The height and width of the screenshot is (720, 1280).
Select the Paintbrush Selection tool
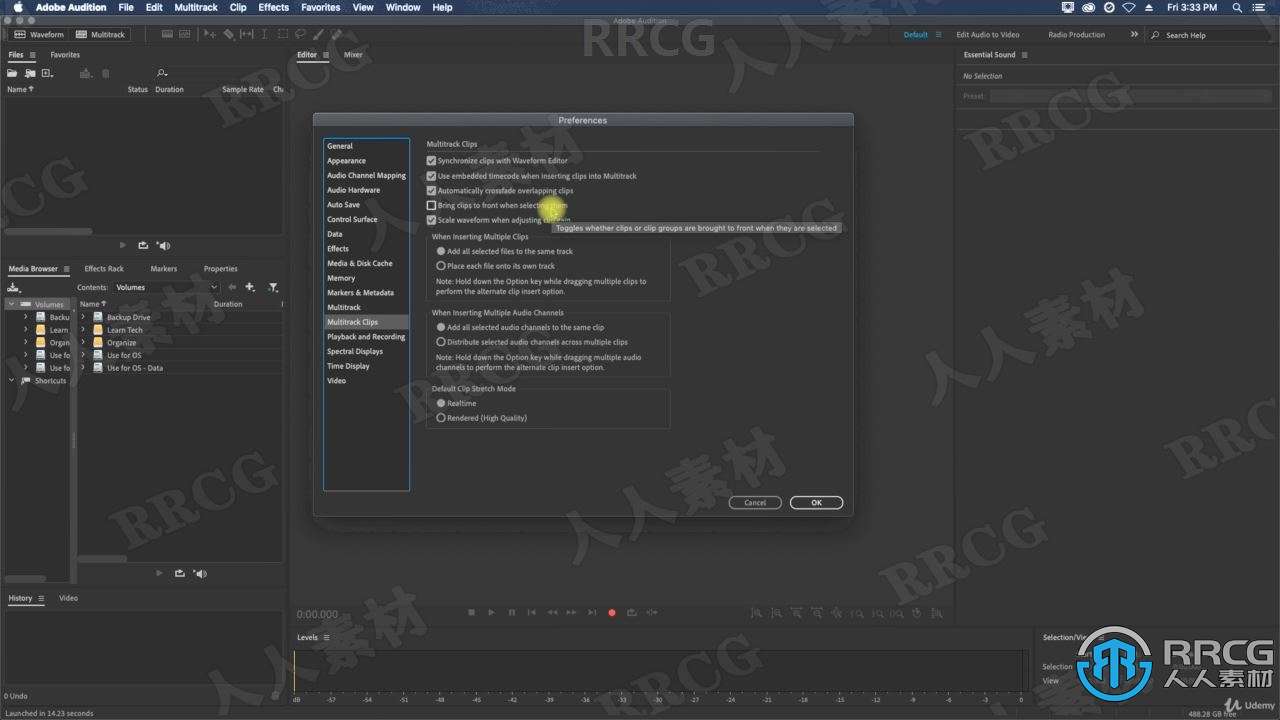318,34
